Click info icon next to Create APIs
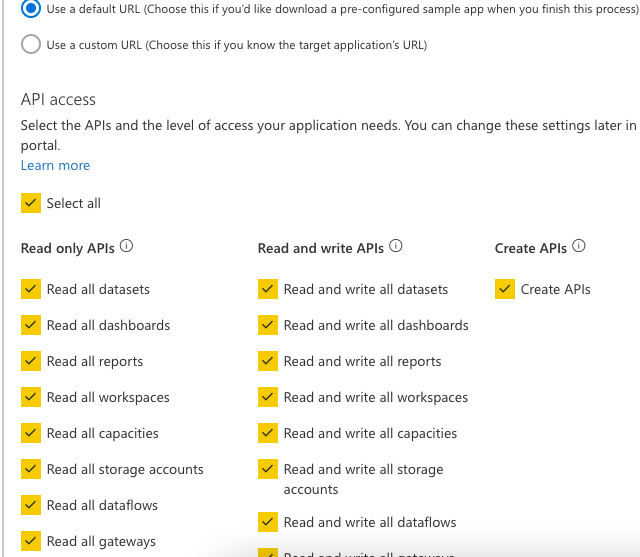 (578, 248)
